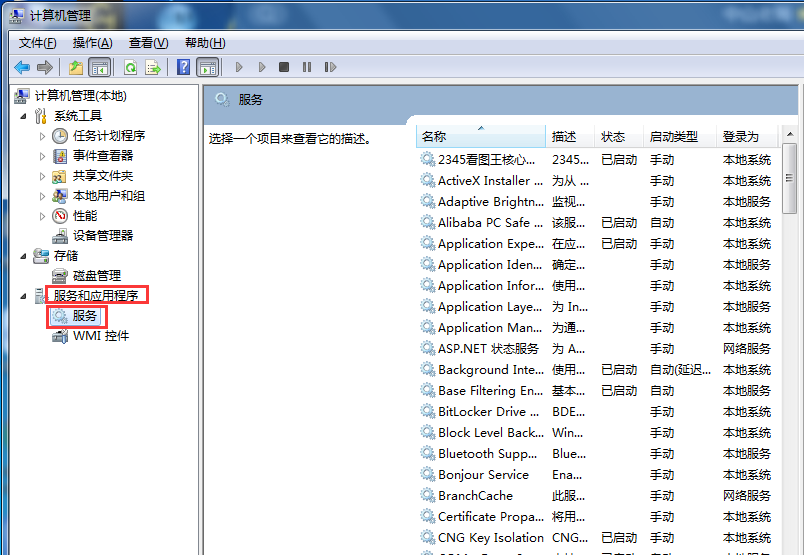Click the Refresh toolbar icon
The height and width of the screenshot is (555, 804).
131,67
